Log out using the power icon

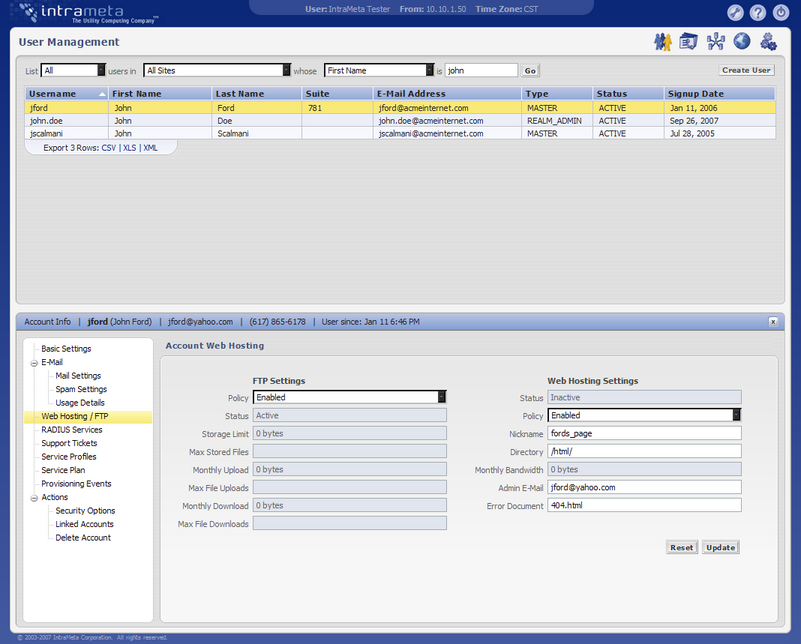tap(781, 12)
